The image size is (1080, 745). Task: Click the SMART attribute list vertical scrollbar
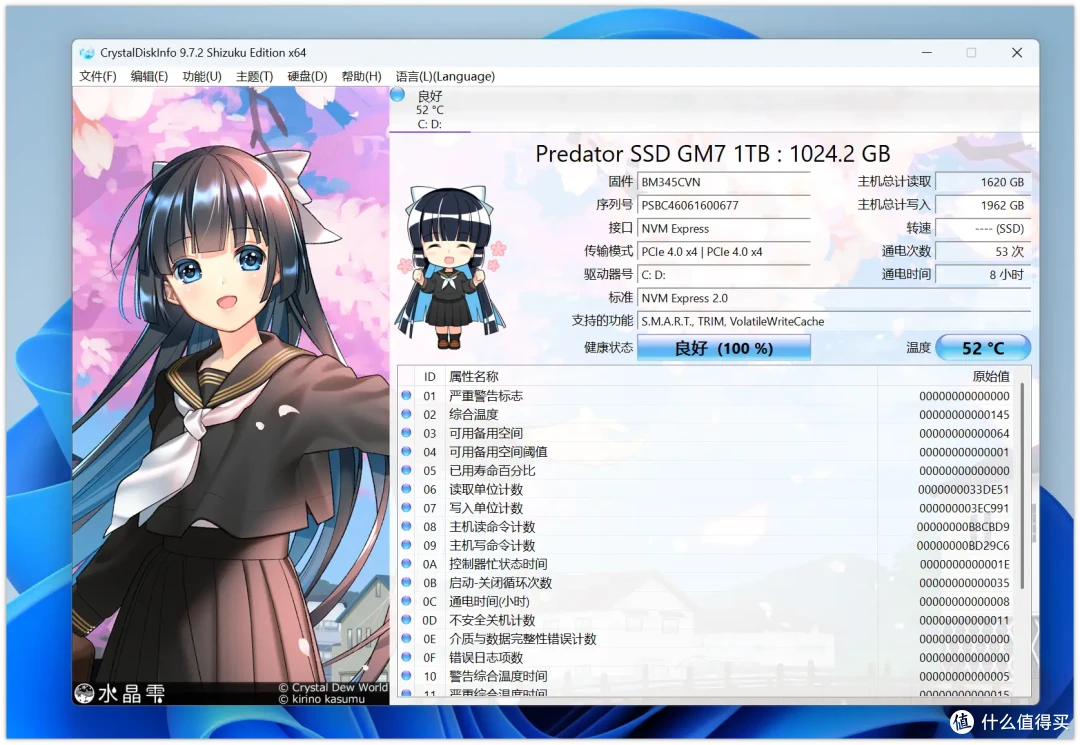click(x=1022, y=485)
